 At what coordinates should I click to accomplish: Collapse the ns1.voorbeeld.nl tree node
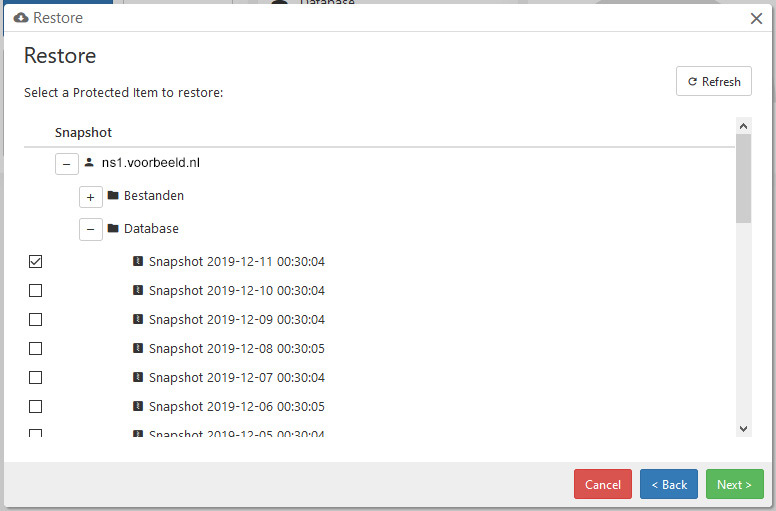pyautogui.click(x=67, y=164)
